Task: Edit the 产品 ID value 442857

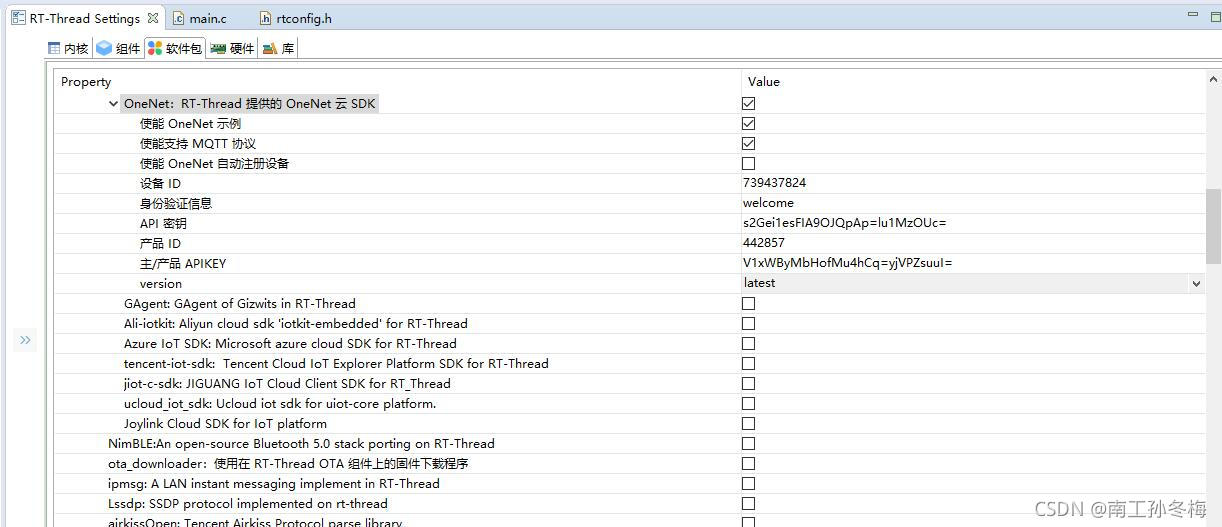Action: tap(972, 243)
